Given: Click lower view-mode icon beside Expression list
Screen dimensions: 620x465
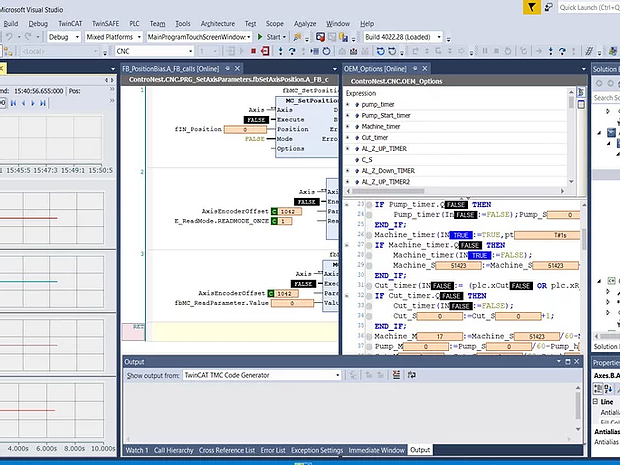Looking at the screenshot, I should point(581,104).
